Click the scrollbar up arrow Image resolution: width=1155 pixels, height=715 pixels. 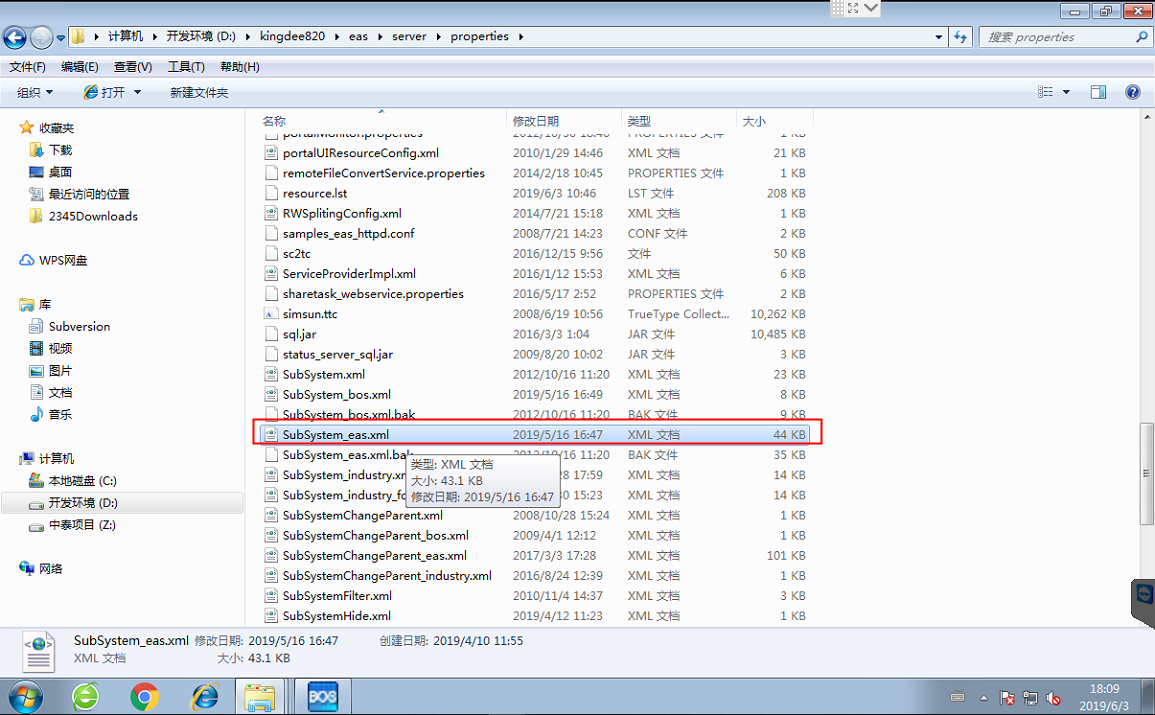(1147, 116)
